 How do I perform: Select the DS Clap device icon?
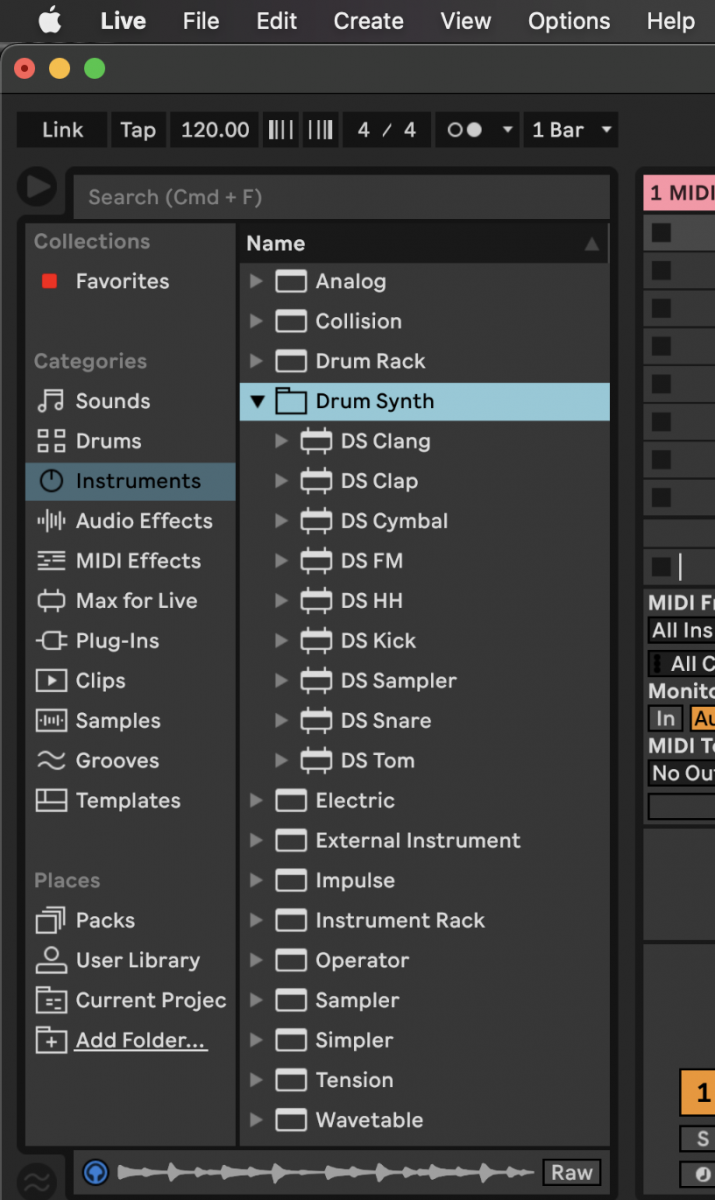pyautogui.click(x=316, y=481)
